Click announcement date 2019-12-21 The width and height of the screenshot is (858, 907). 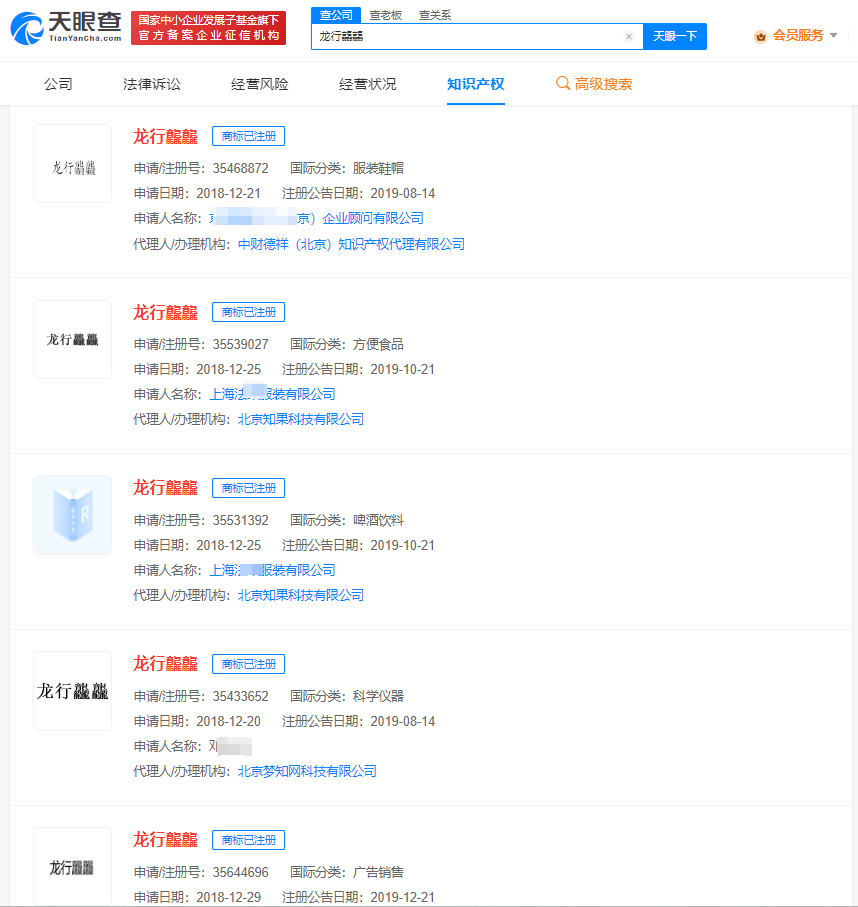[x=403, y=897]
